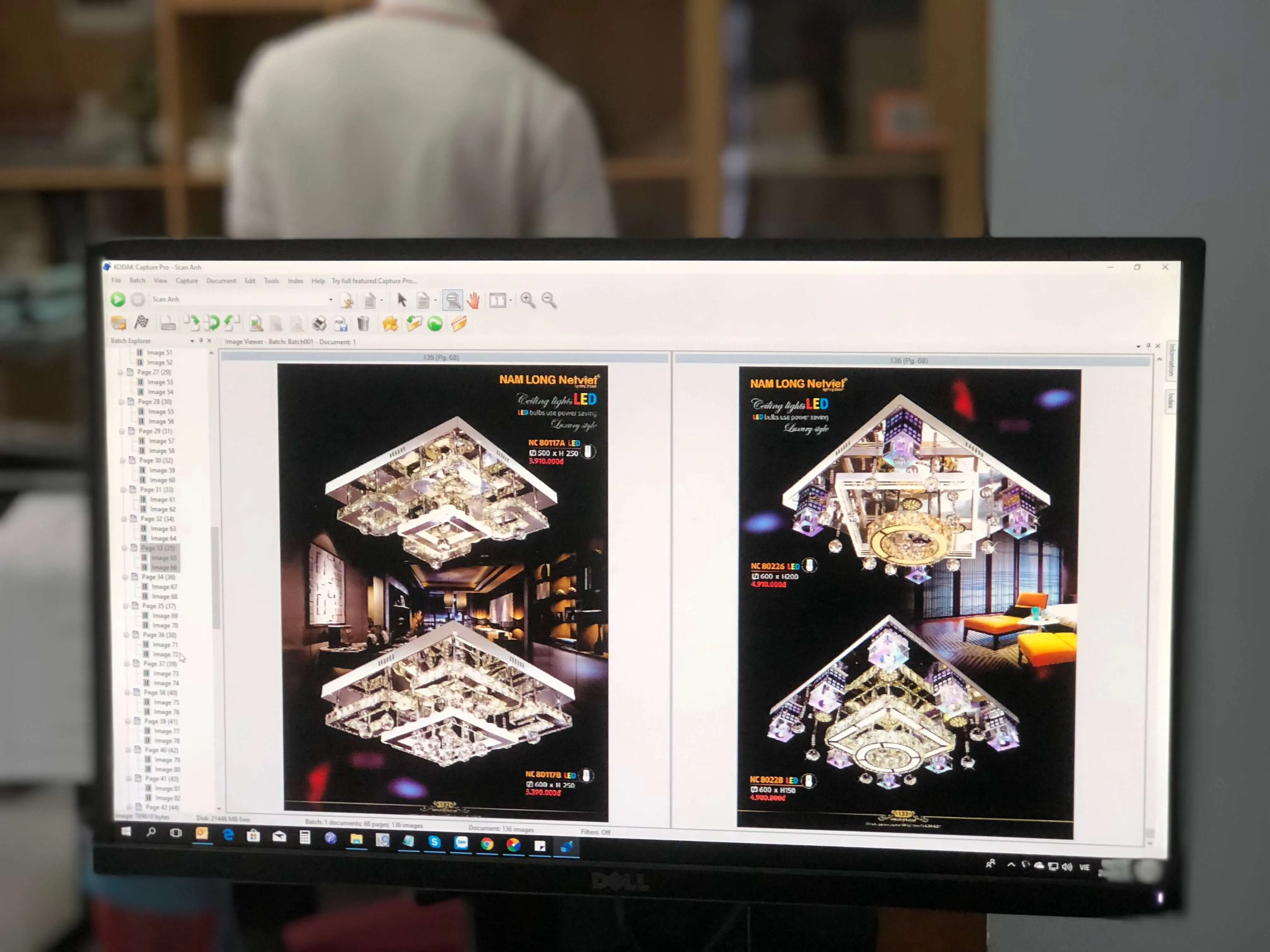This screenshot has width=1270, height=952.
Task: Click the trash can Delete icon
Action: pos(363,324)
